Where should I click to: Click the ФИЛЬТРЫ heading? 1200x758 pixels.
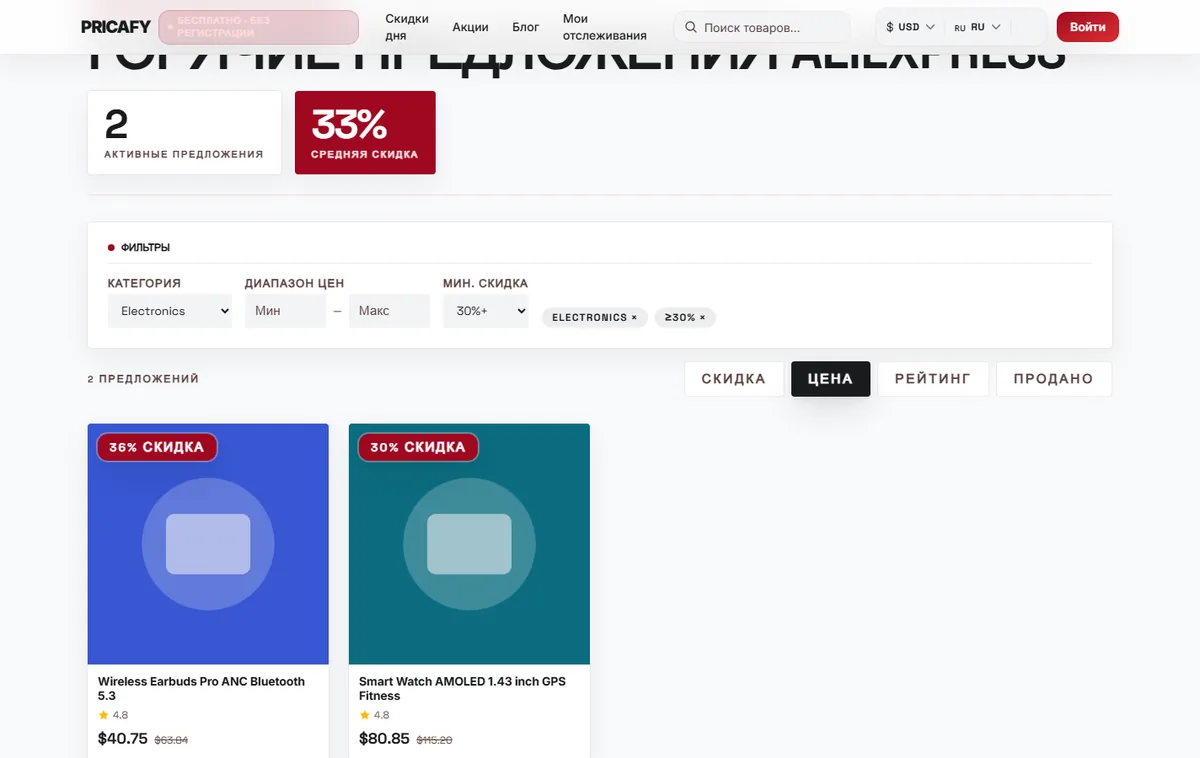click(145, 247)
